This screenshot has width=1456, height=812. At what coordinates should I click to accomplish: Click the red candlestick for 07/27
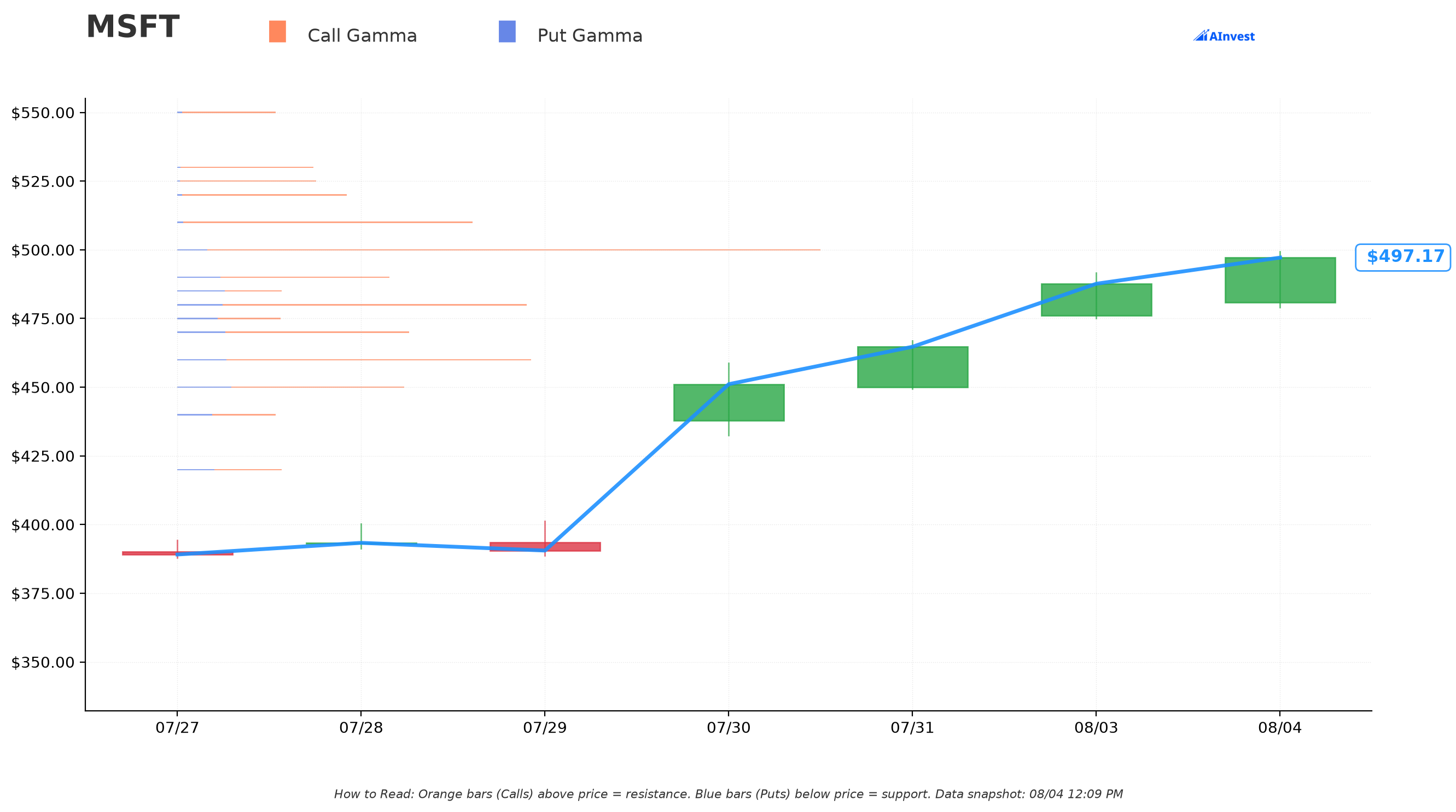[x=177, y=553]
